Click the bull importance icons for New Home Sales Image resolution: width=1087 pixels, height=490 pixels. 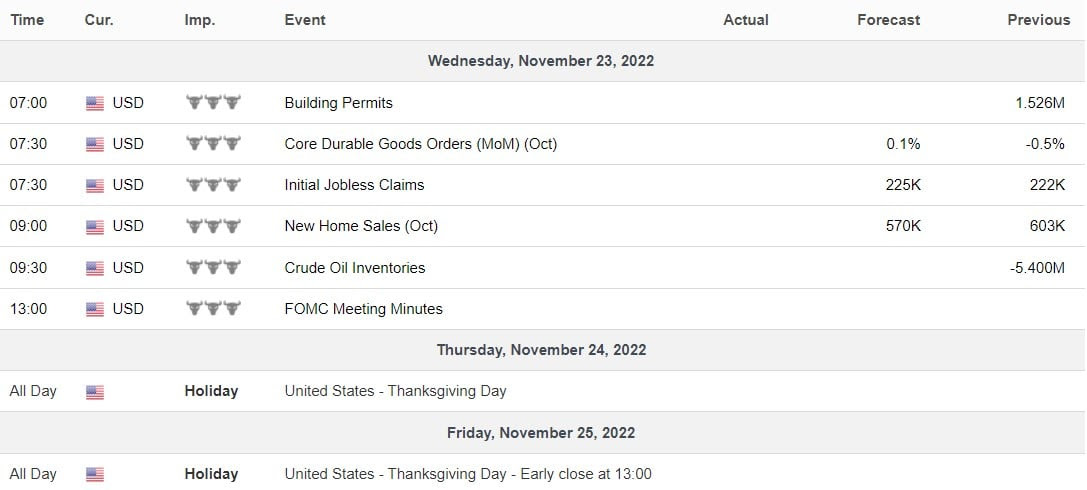tap(213, 226)
